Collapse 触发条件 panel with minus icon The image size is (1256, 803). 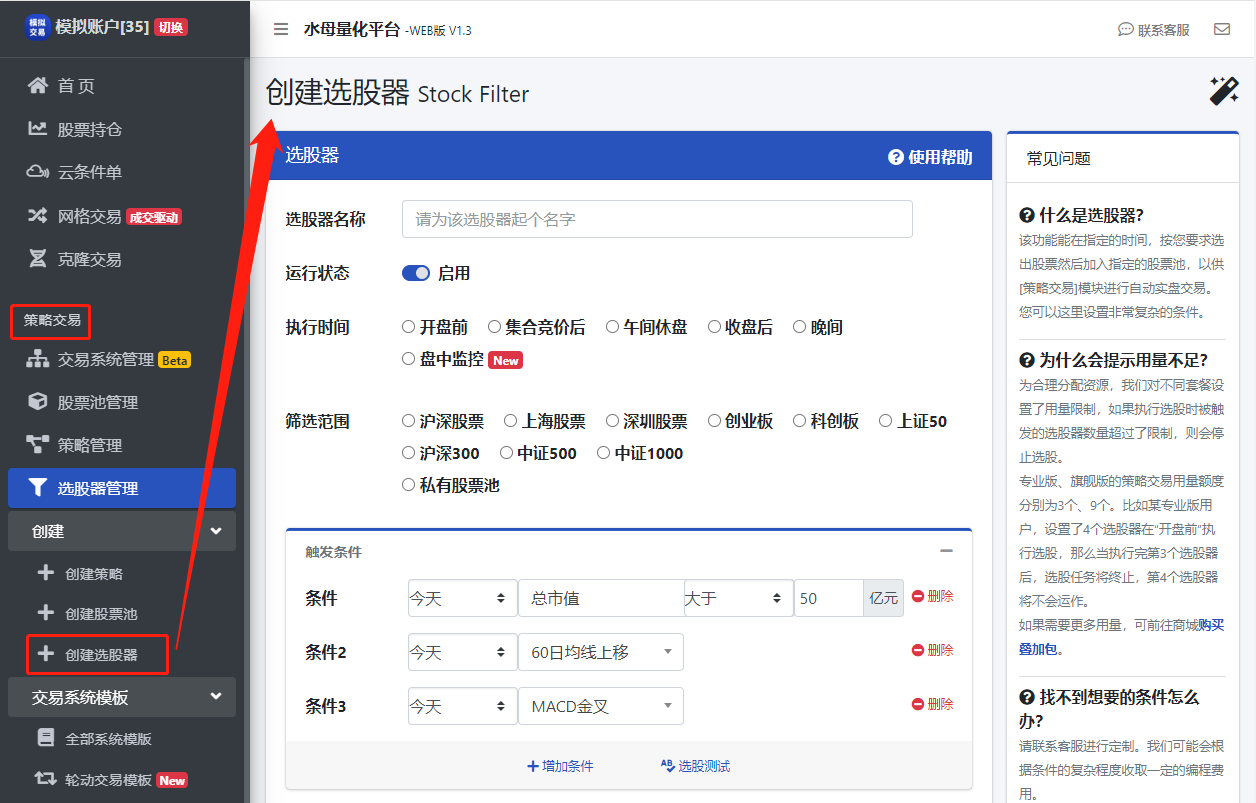point(946,551)
